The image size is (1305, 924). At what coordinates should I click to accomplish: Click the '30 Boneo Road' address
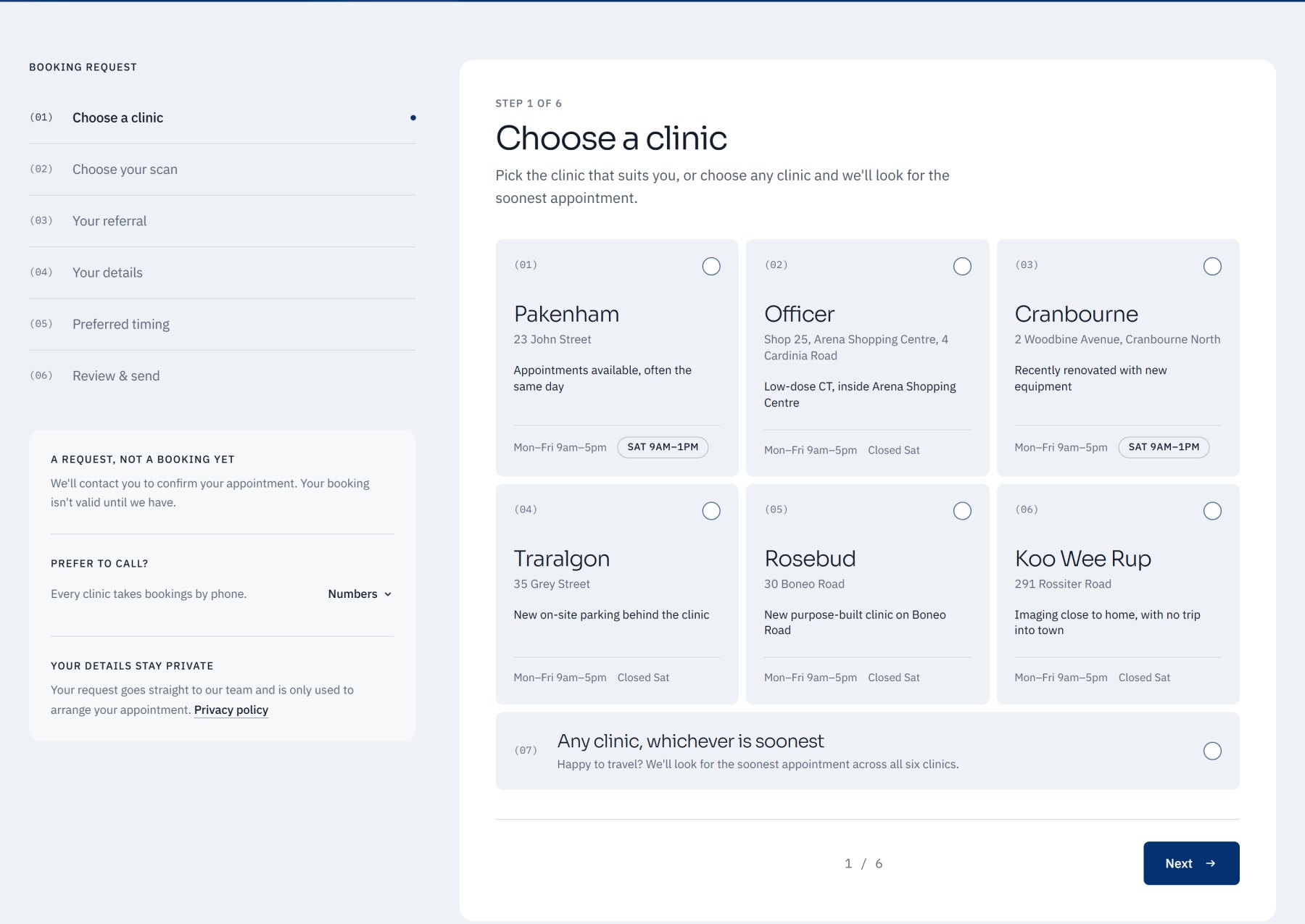804,584
